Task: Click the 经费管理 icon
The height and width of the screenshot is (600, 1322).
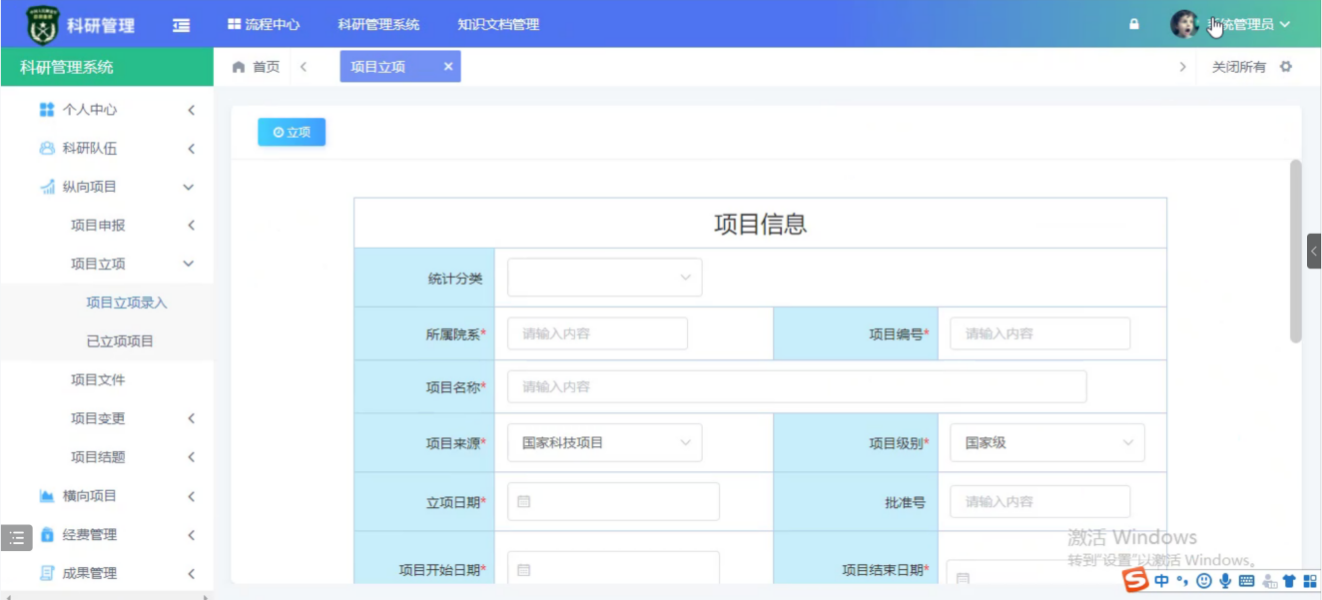Action: 47,535
